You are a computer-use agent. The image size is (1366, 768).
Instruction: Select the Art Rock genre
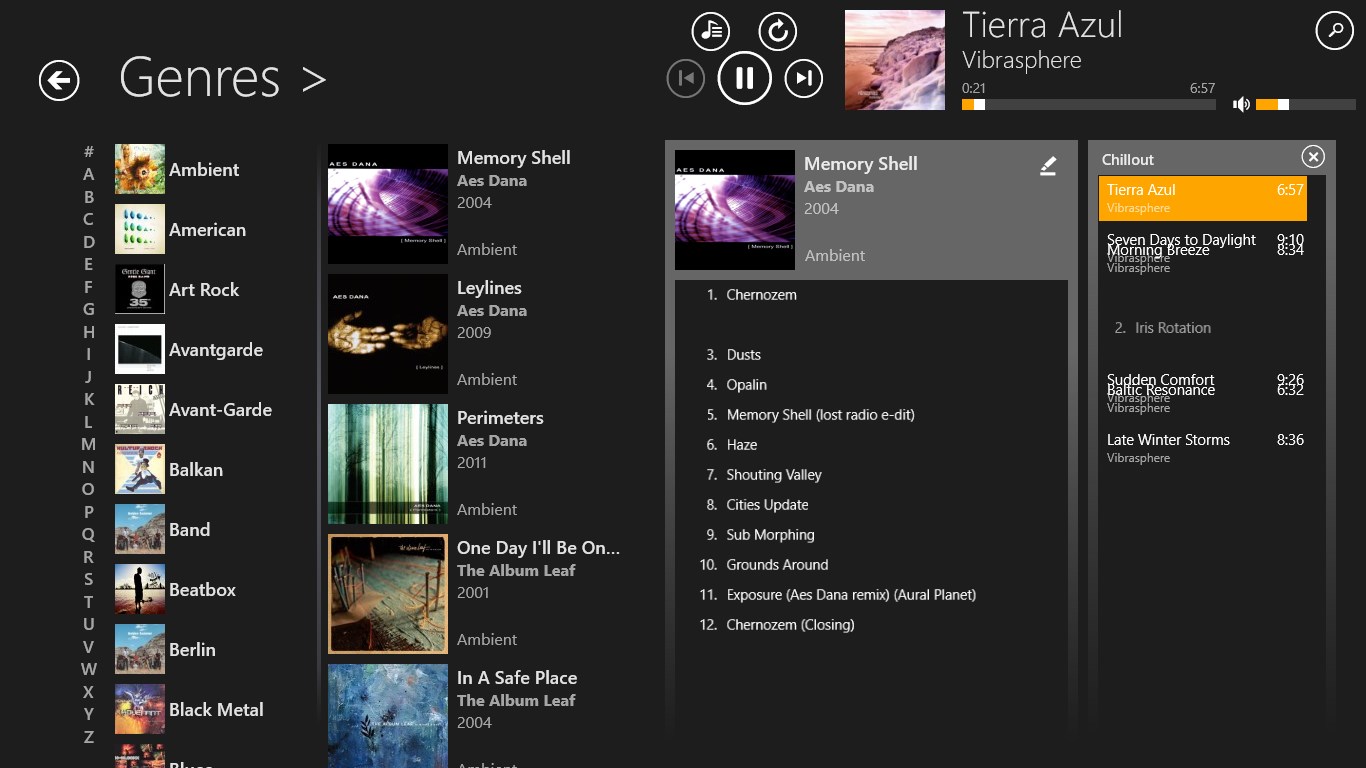(203, 290)
